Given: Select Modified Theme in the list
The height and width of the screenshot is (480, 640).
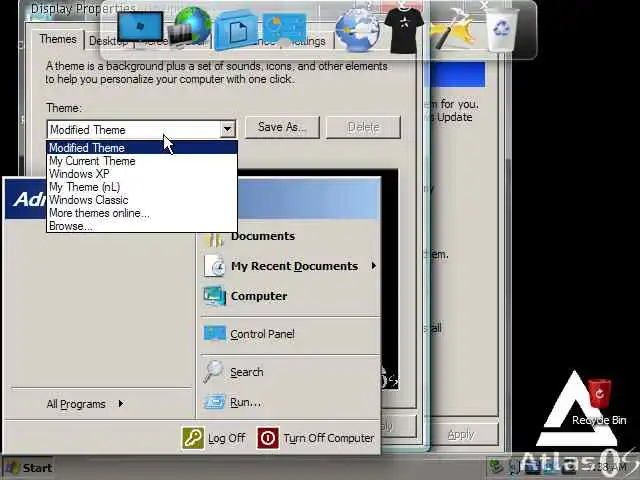Looking at the screenshot, I should point(142,148).
